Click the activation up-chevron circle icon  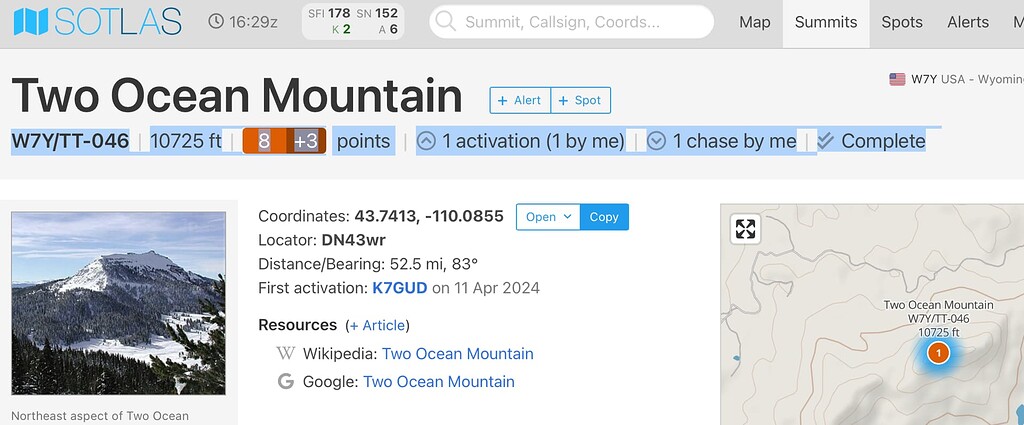tap(426, 141)
